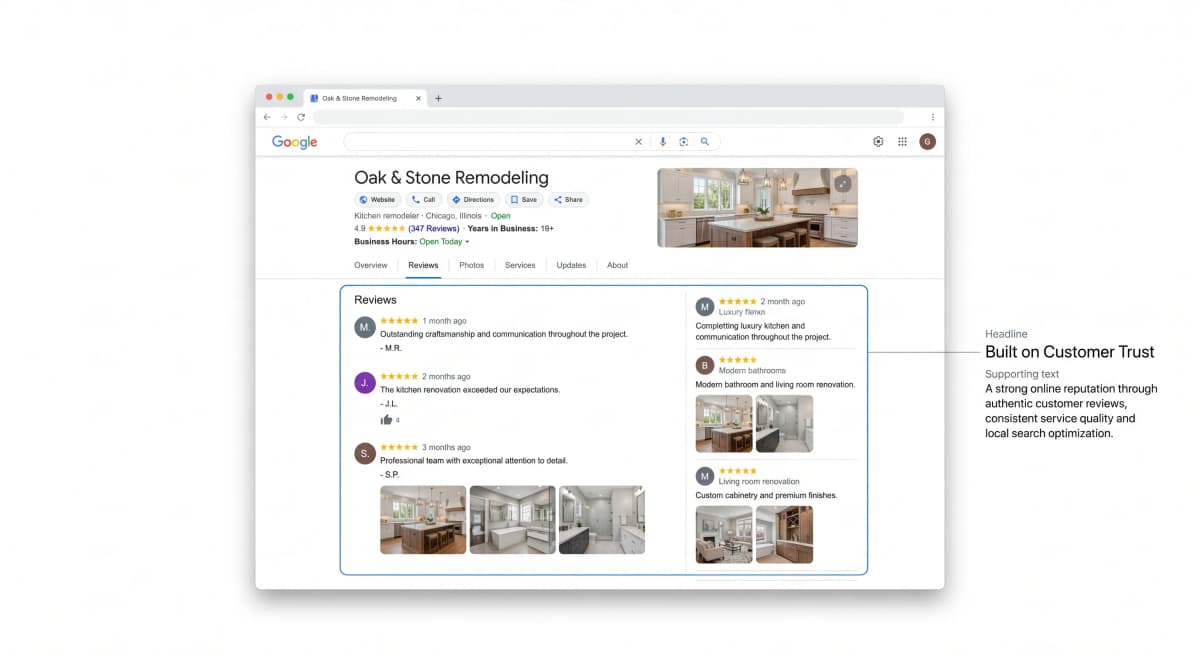Click 'Outstanding craftsmanship and communication' review text
Image resolution: width=1200 pixels, height=670 pixels.
pos(504,334)
